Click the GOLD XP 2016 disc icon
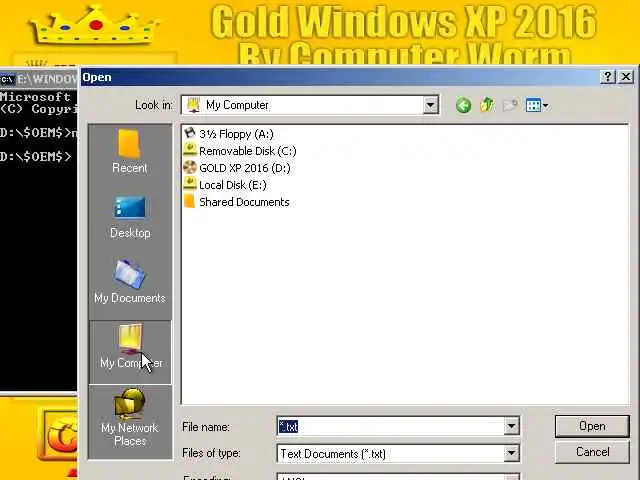Viewport: 640px width, 480px height. click(x=190, y=167)
